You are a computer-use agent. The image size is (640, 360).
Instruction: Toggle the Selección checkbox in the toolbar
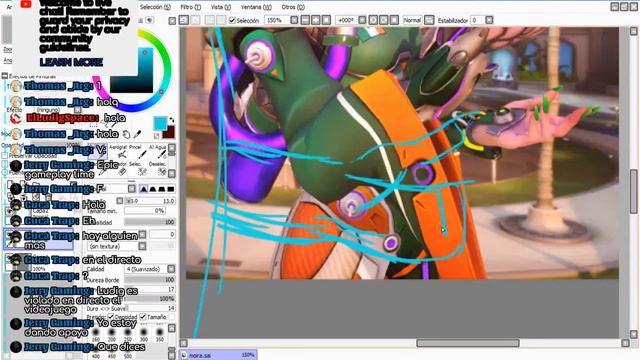click(232, 20)
